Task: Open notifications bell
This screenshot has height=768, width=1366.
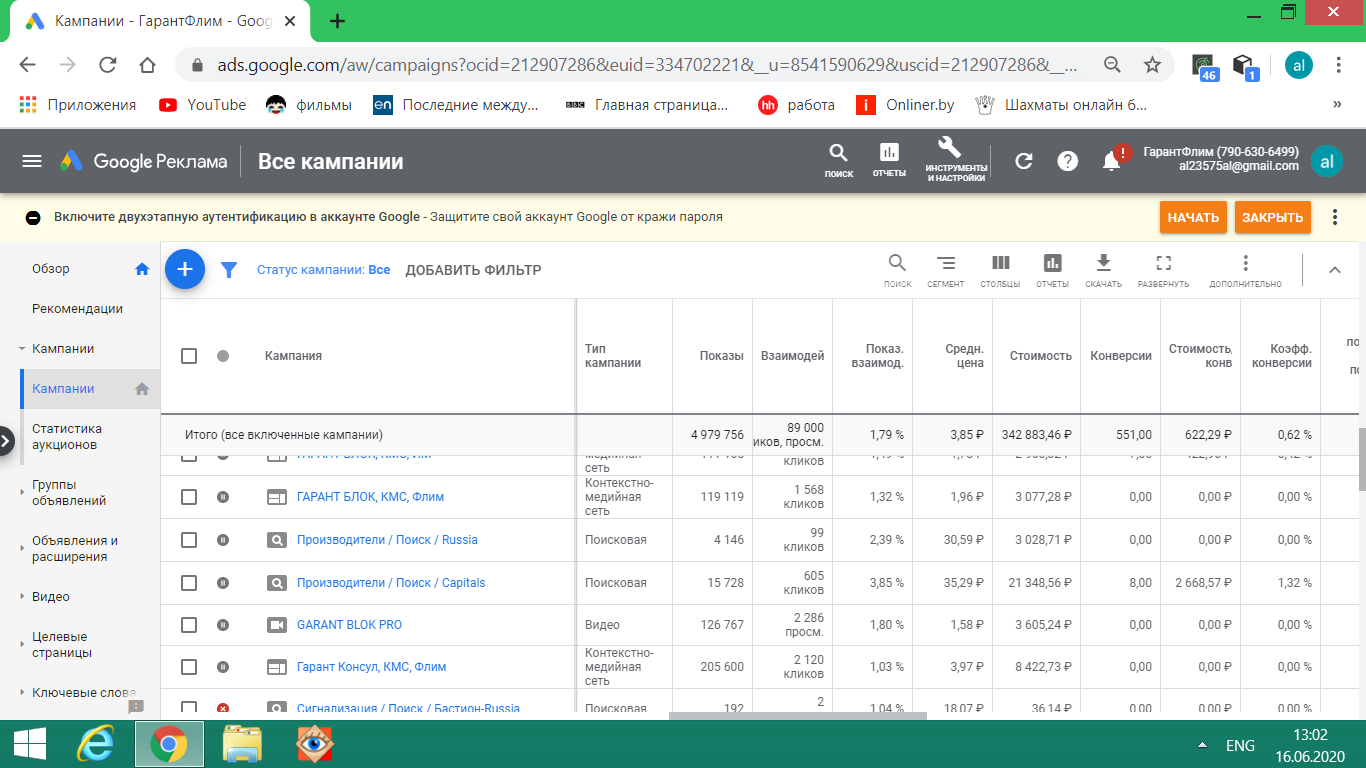Action: [x=1112, y=161]
